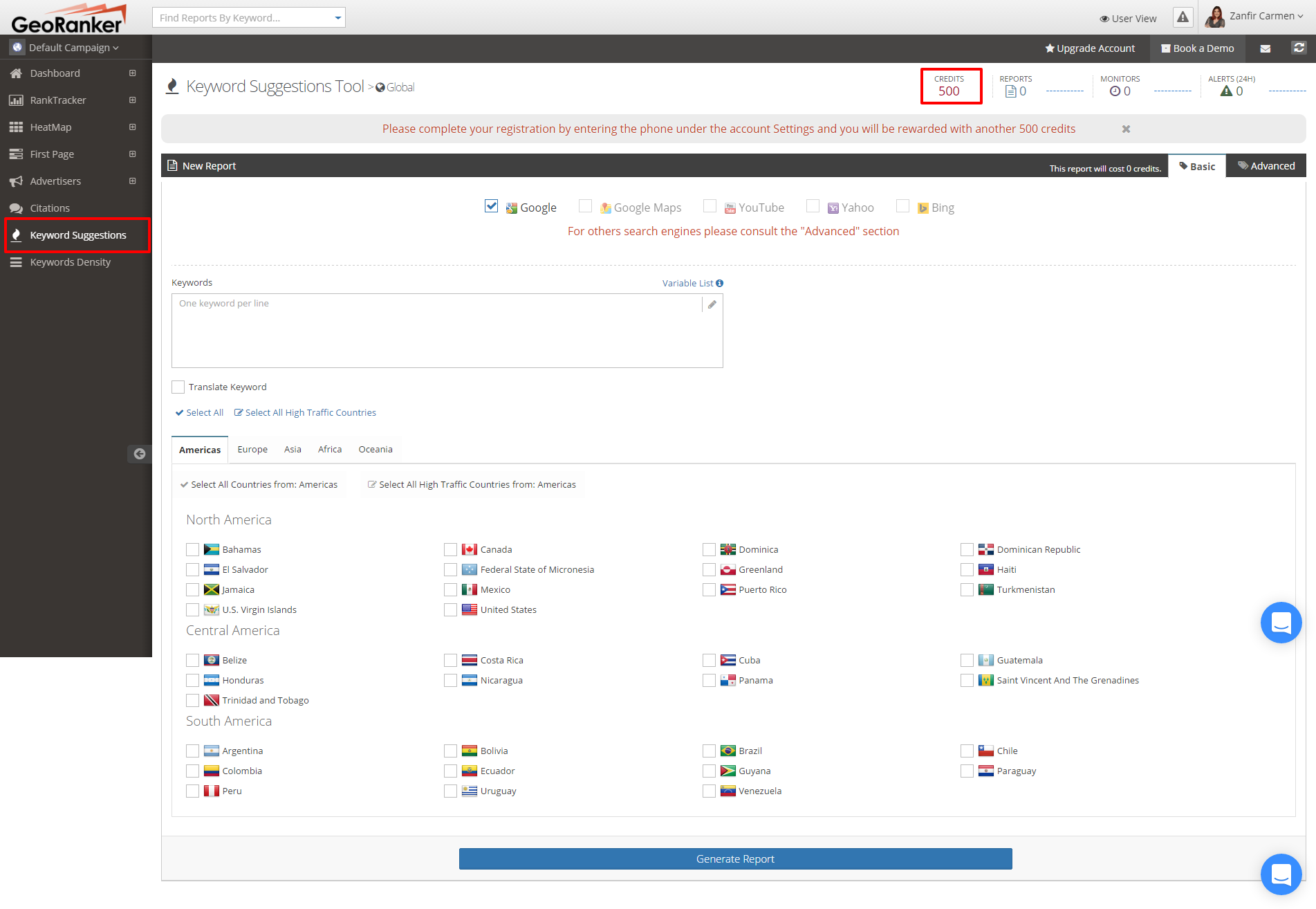Open the alert triangle icon in top bar
This screenshot has height=909, width=1316.
(1183, 17)
